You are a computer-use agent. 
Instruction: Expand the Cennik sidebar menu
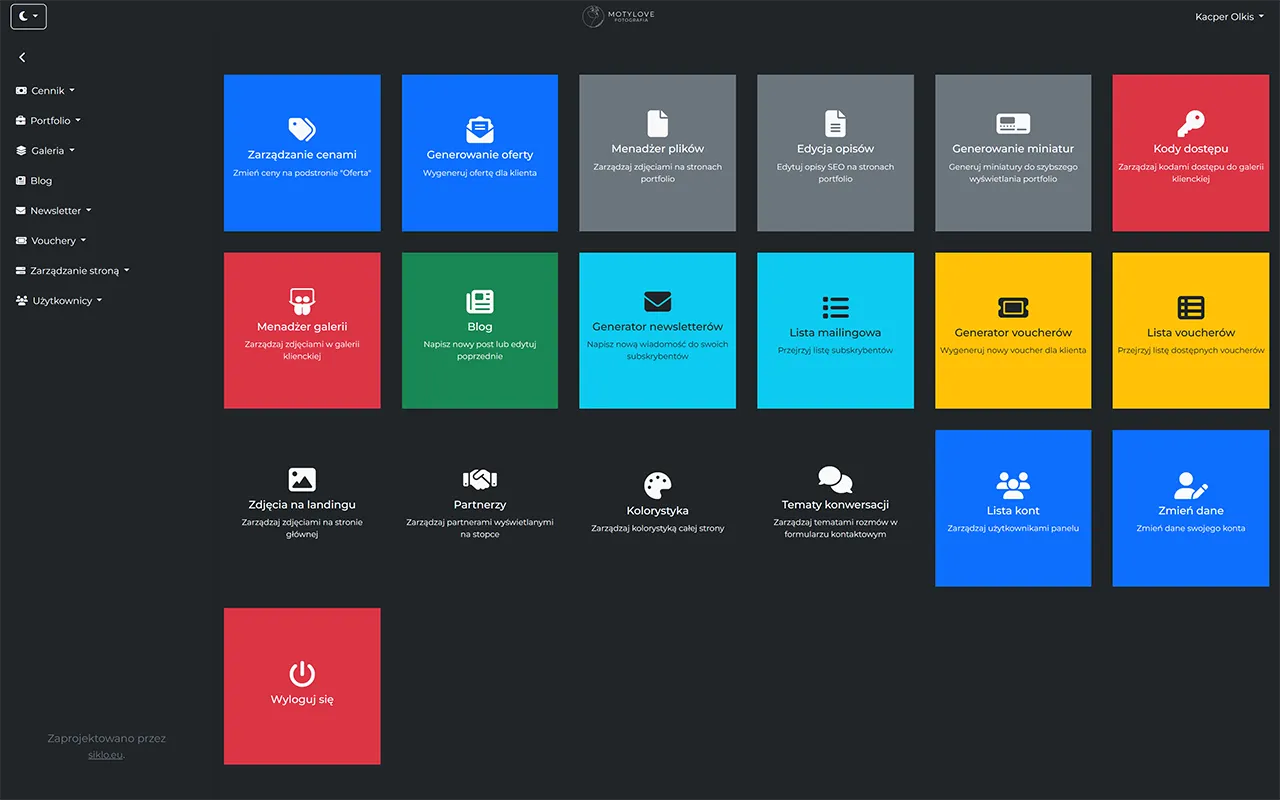coord(47,90)
